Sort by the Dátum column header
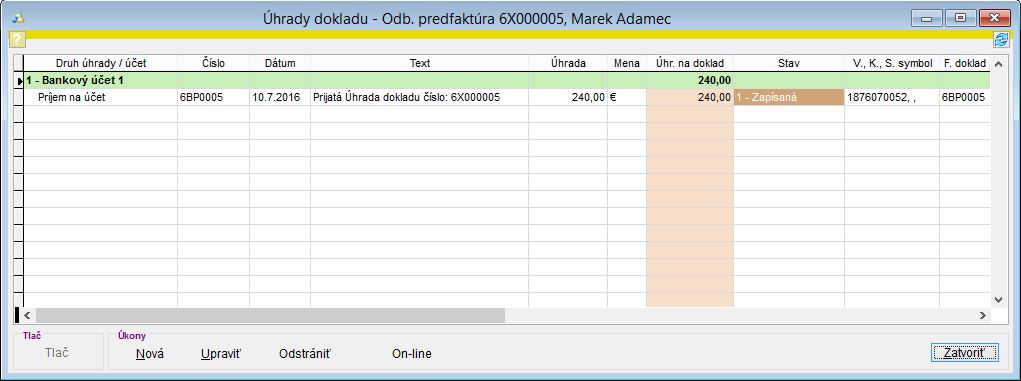The height and width of the screenshot is (381, 1021). pyautogui.click(x=280, y=64)
